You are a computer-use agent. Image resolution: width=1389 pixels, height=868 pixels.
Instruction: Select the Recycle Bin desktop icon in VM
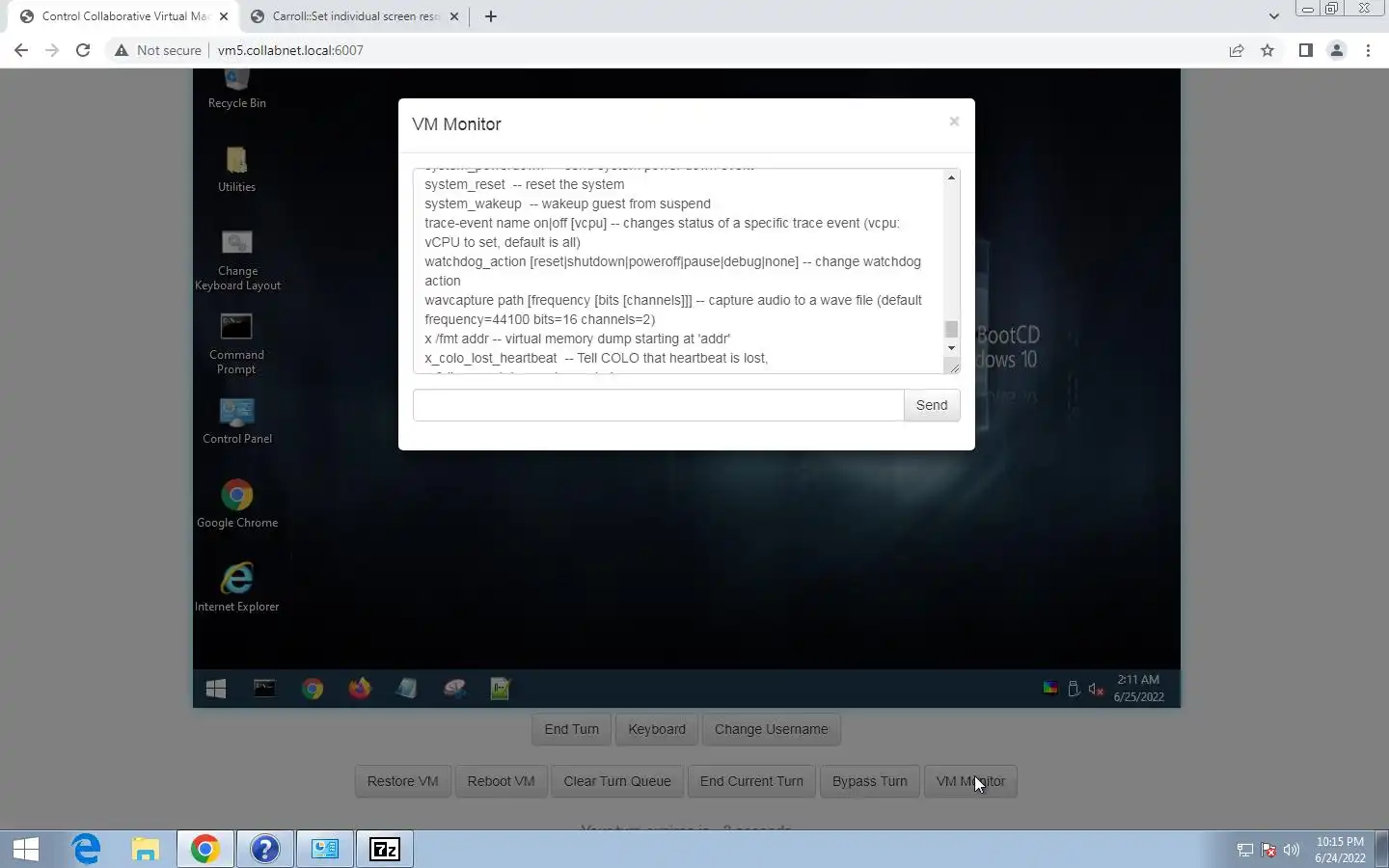click(x=237, y=90)
